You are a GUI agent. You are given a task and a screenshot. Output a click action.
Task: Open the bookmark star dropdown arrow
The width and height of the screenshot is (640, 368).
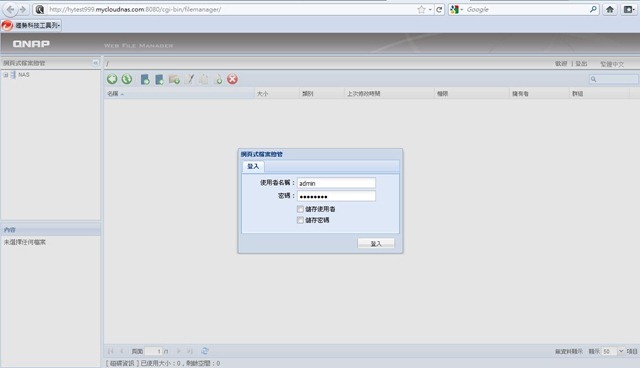[x=430, y=9]
